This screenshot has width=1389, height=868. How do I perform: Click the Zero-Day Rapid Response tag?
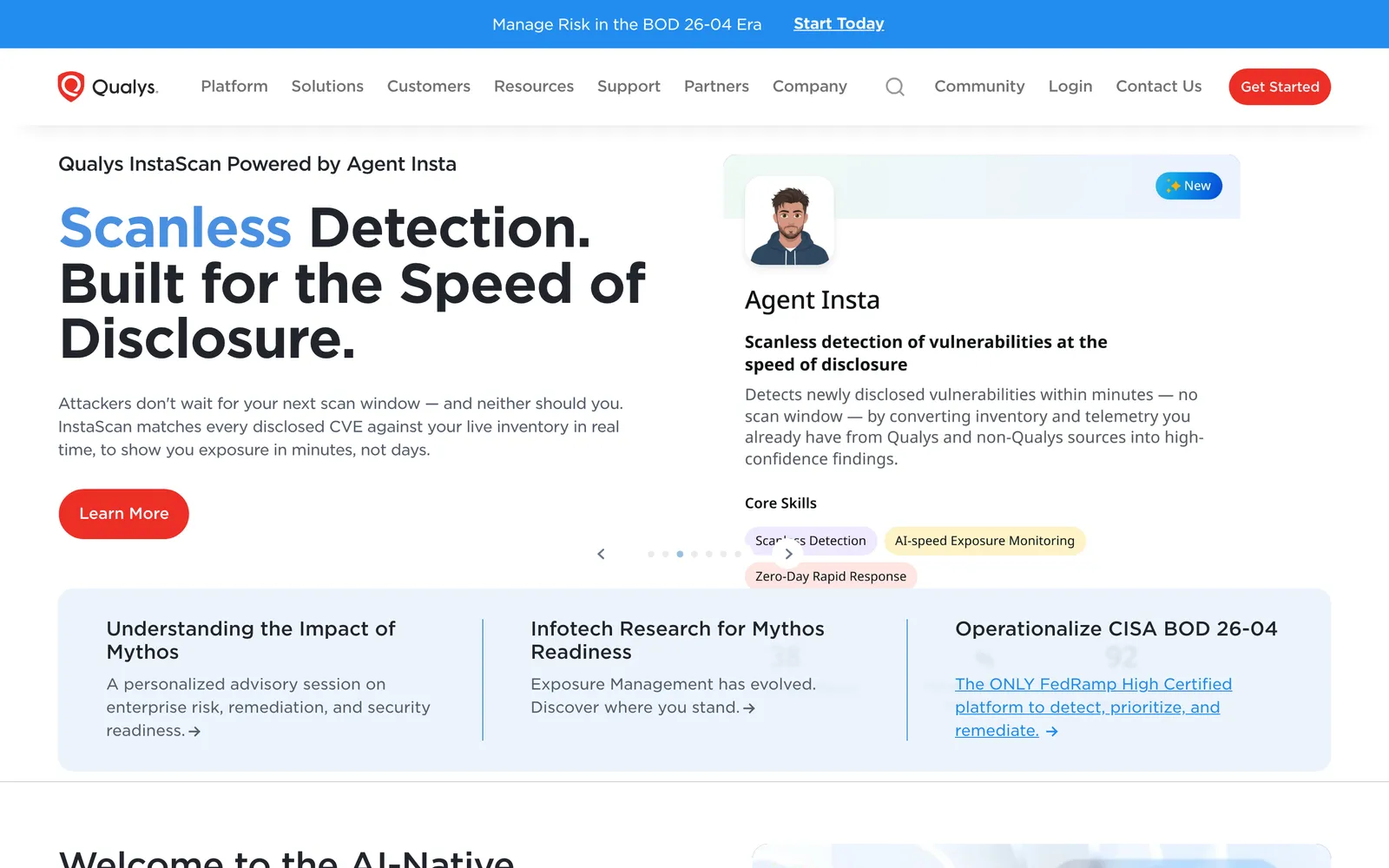click(831, 576)
